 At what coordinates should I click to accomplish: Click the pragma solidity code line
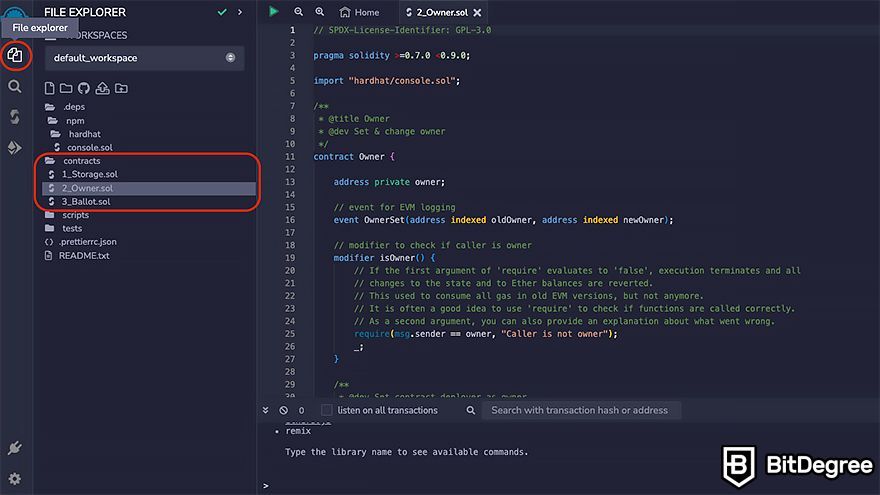(x=392, y=56)
